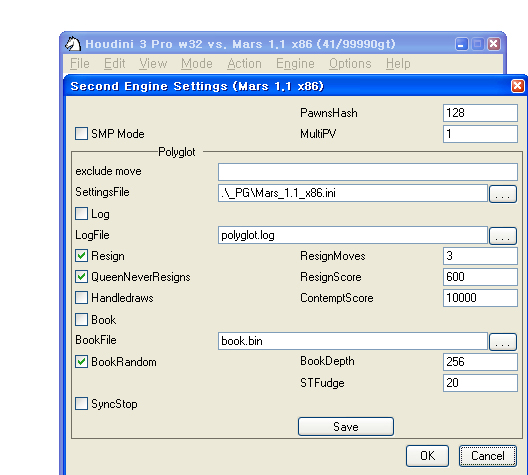The height and width of the screenshot is (475, 528).
Task: Open the Engine menu
Action: point(295,64)
